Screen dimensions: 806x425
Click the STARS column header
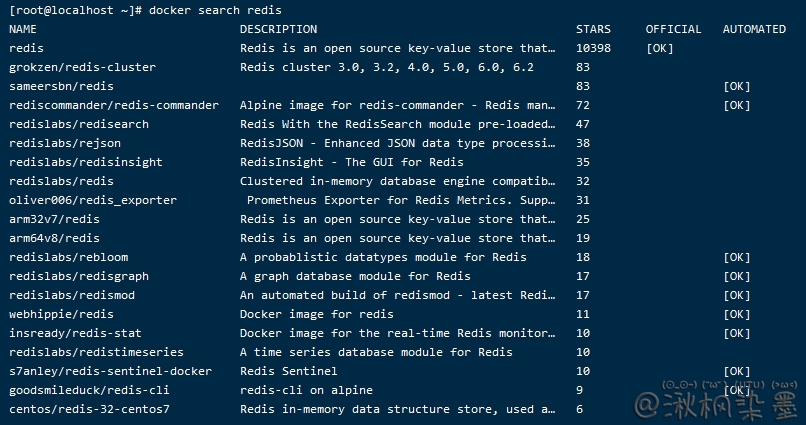tap(593, 29)
